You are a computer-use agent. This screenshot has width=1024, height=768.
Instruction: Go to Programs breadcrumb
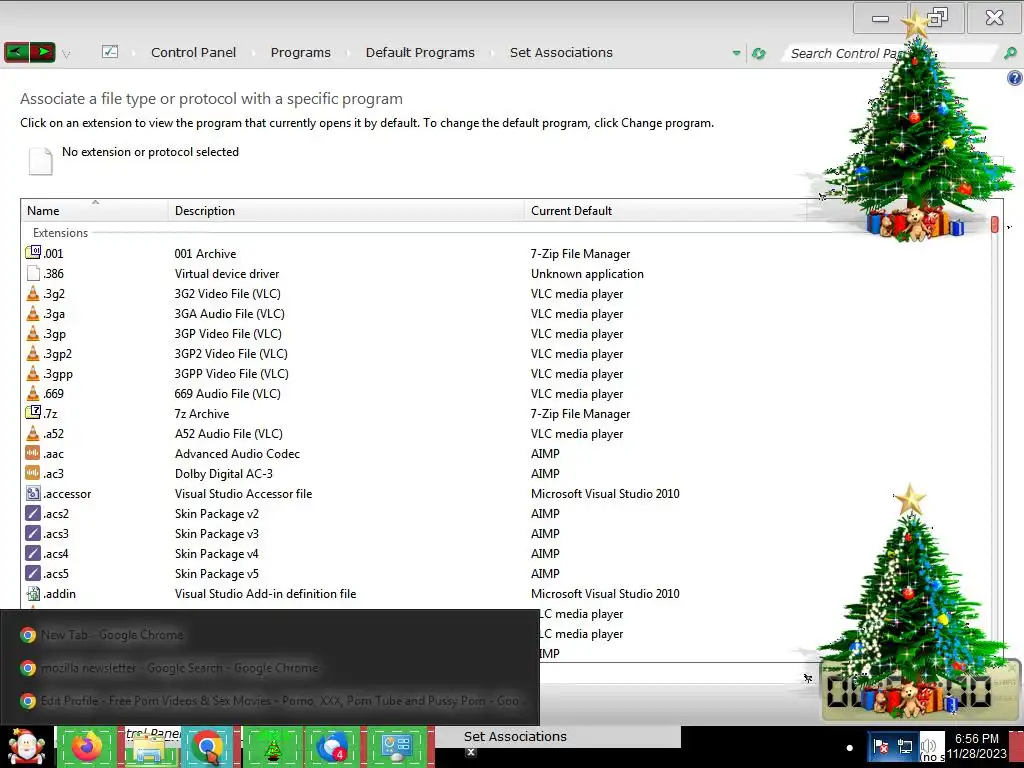[300, 53]
